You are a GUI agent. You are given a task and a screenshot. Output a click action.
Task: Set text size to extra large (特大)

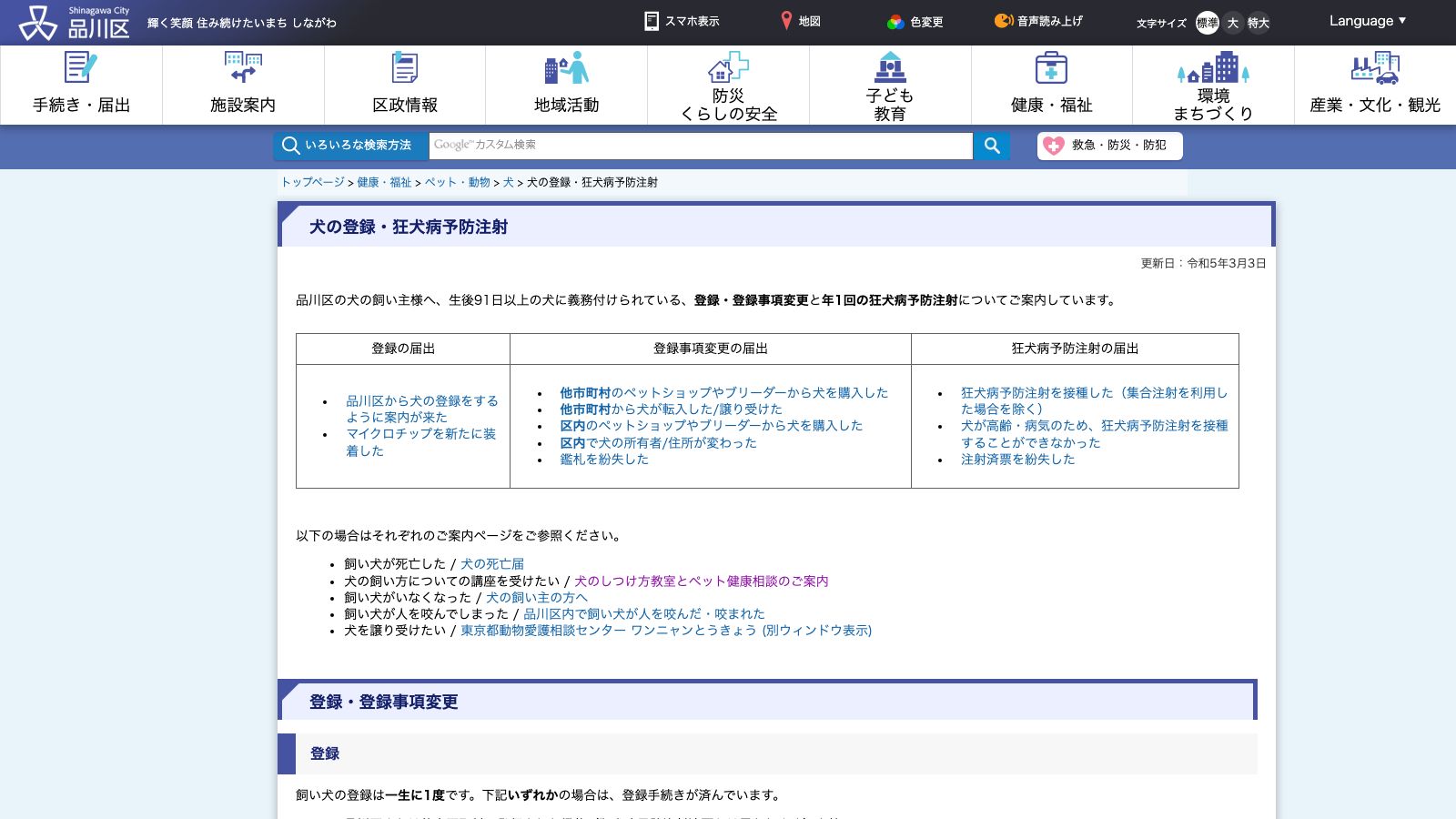(x=1259, y=23)
